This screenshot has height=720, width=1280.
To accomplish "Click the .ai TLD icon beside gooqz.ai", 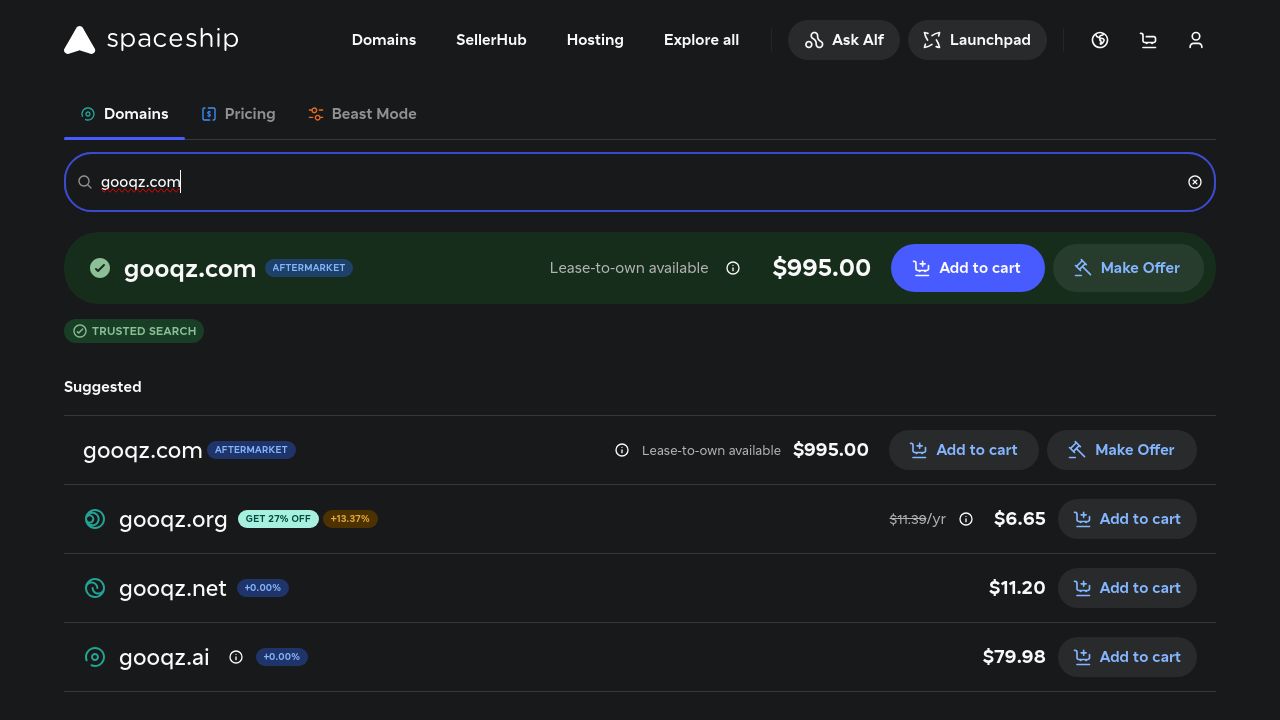I will (x=95, y=657).
